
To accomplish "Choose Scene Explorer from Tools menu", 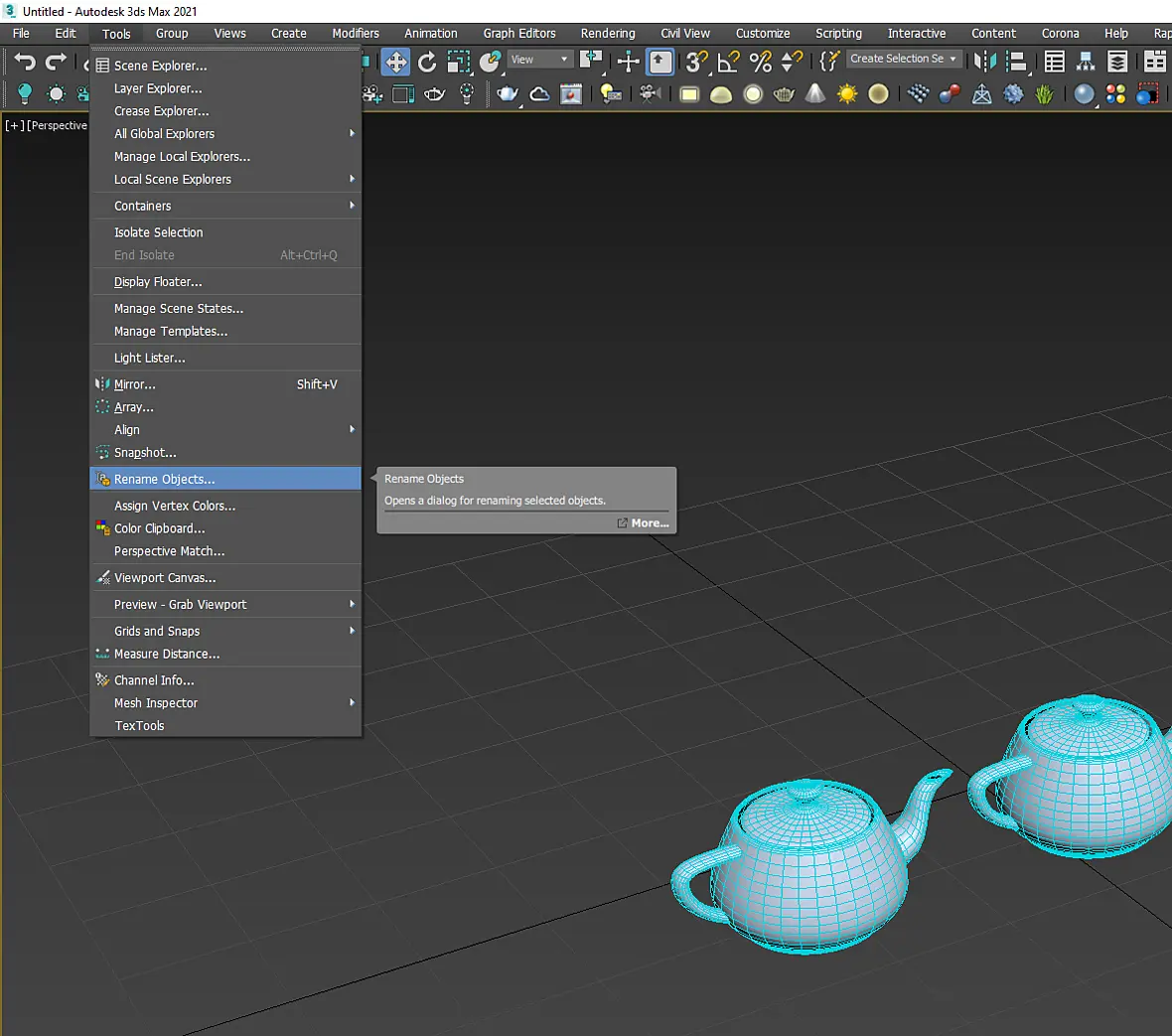I will (225, 66).
